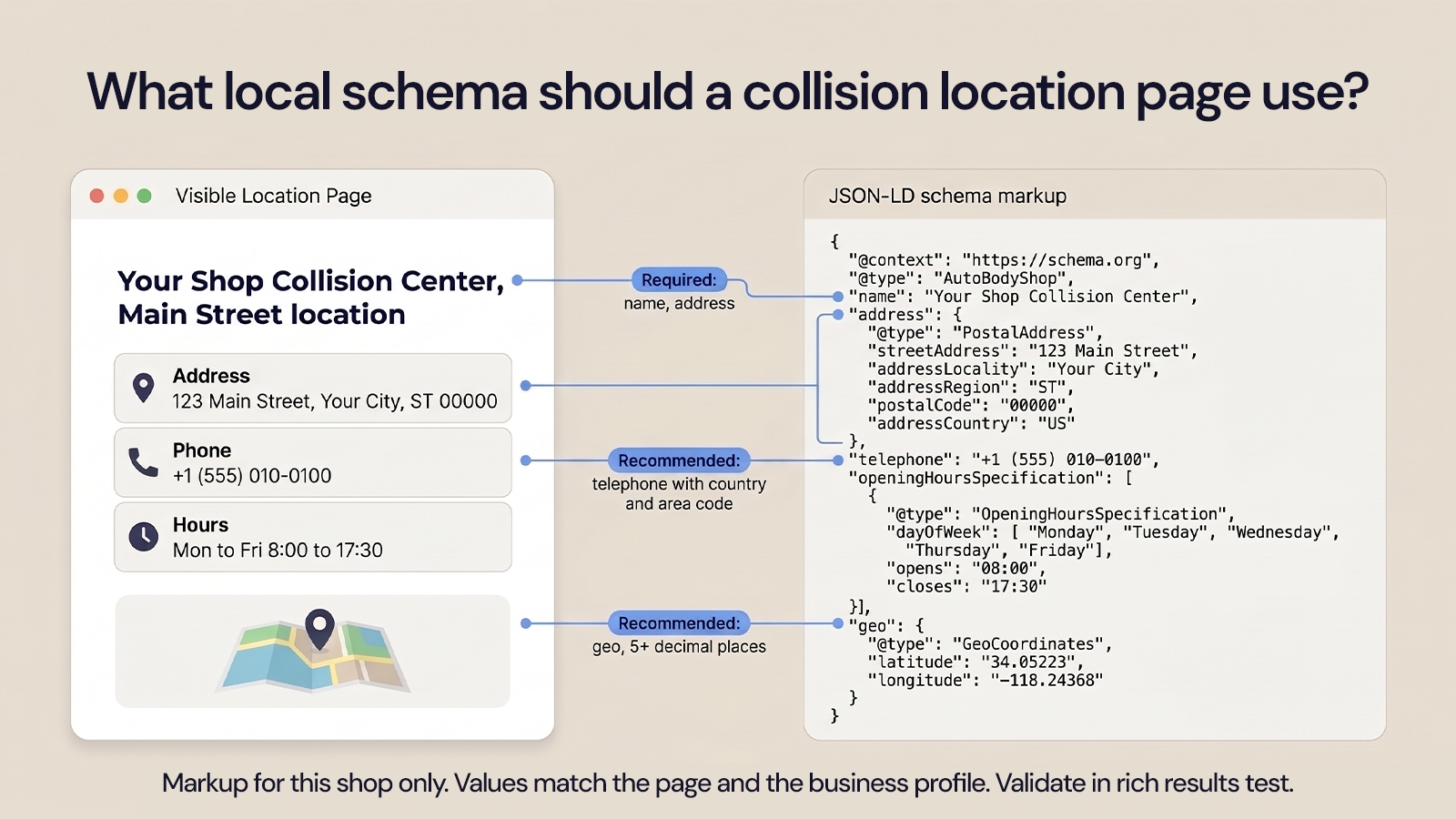The image size is (1456, 819).
Task: Click the '"openingHoursSpecification": [' code line
Action: coord(990,479)
